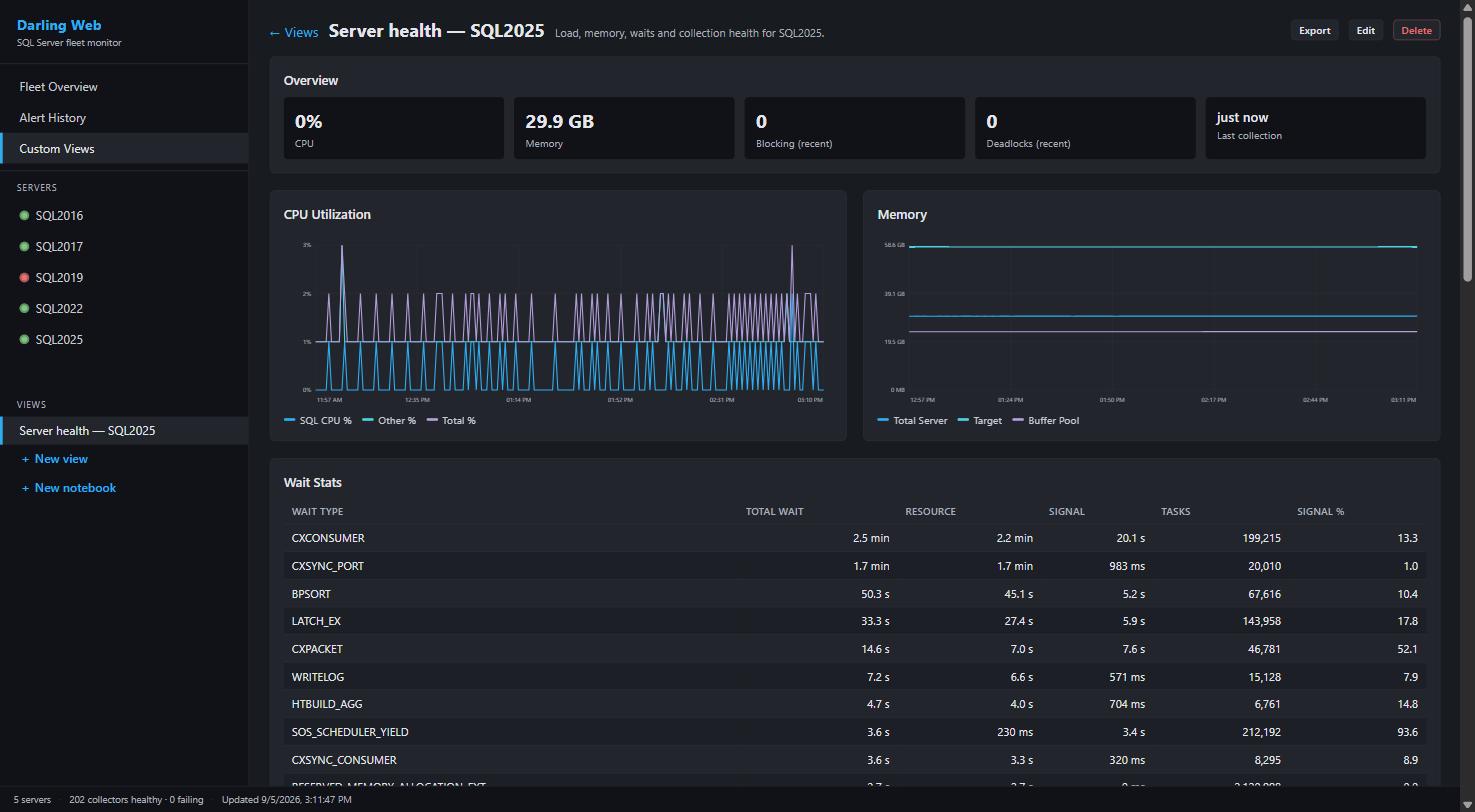
Task: Sort by WAIT TYPE column header
Action: coord(317,512)
